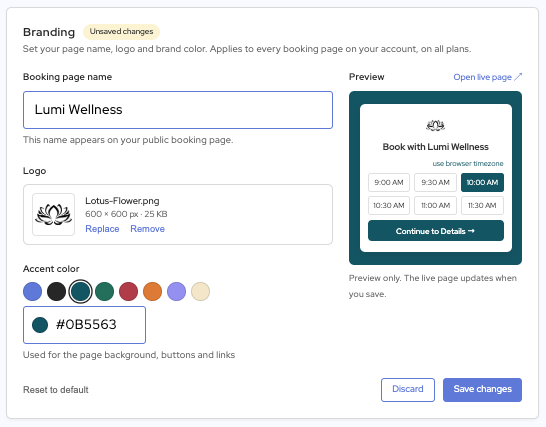Click the use browser timezone link
Image resolution: width=546 pixels, height=427 pixels.
(468, 163)
